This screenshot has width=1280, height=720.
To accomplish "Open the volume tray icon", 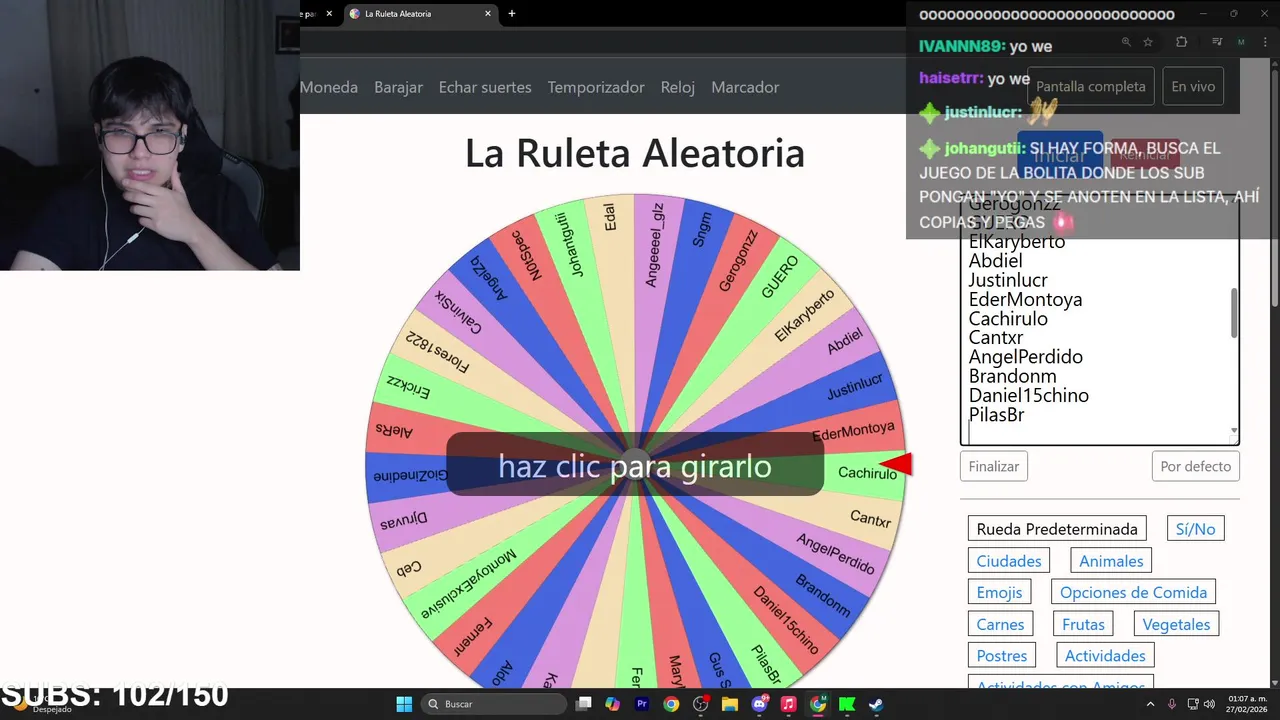I will 1210,704.
